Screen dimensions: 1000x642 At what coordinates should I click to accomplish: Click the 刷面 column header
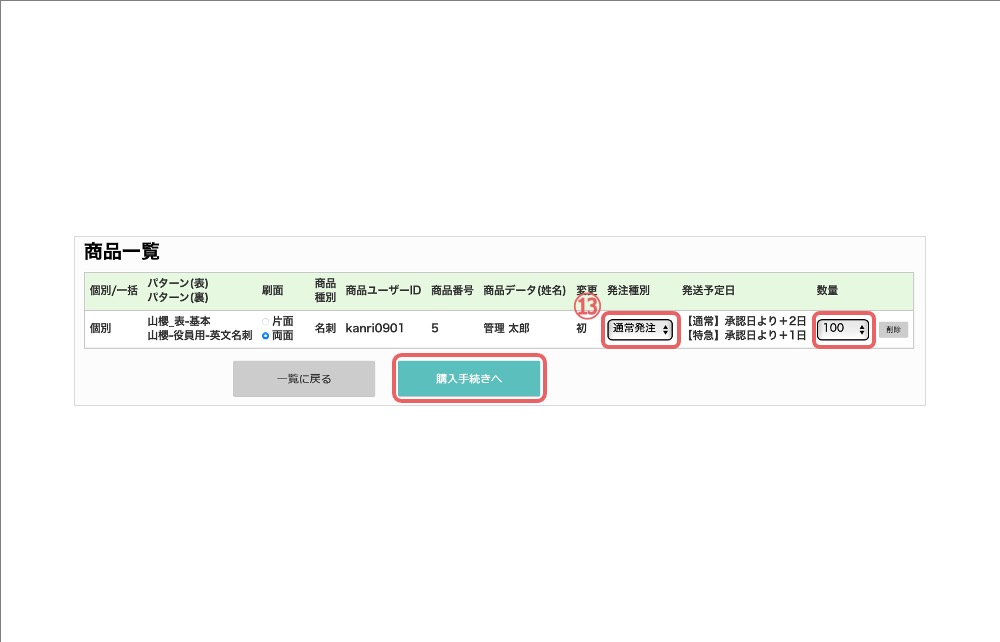[x=272, y=291]
